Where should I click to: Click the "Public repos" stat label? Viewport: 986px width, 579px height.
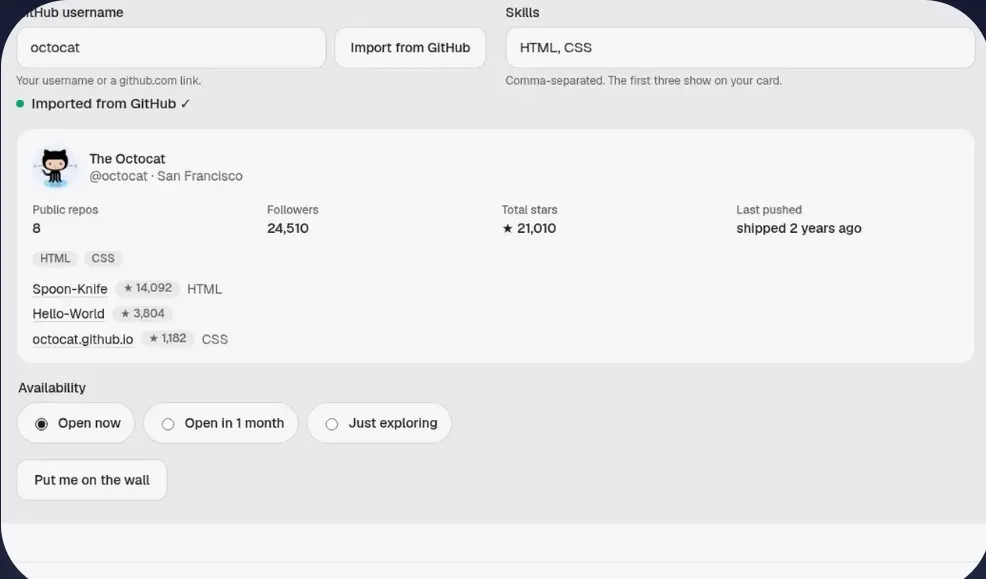click(x=65, y=210)
